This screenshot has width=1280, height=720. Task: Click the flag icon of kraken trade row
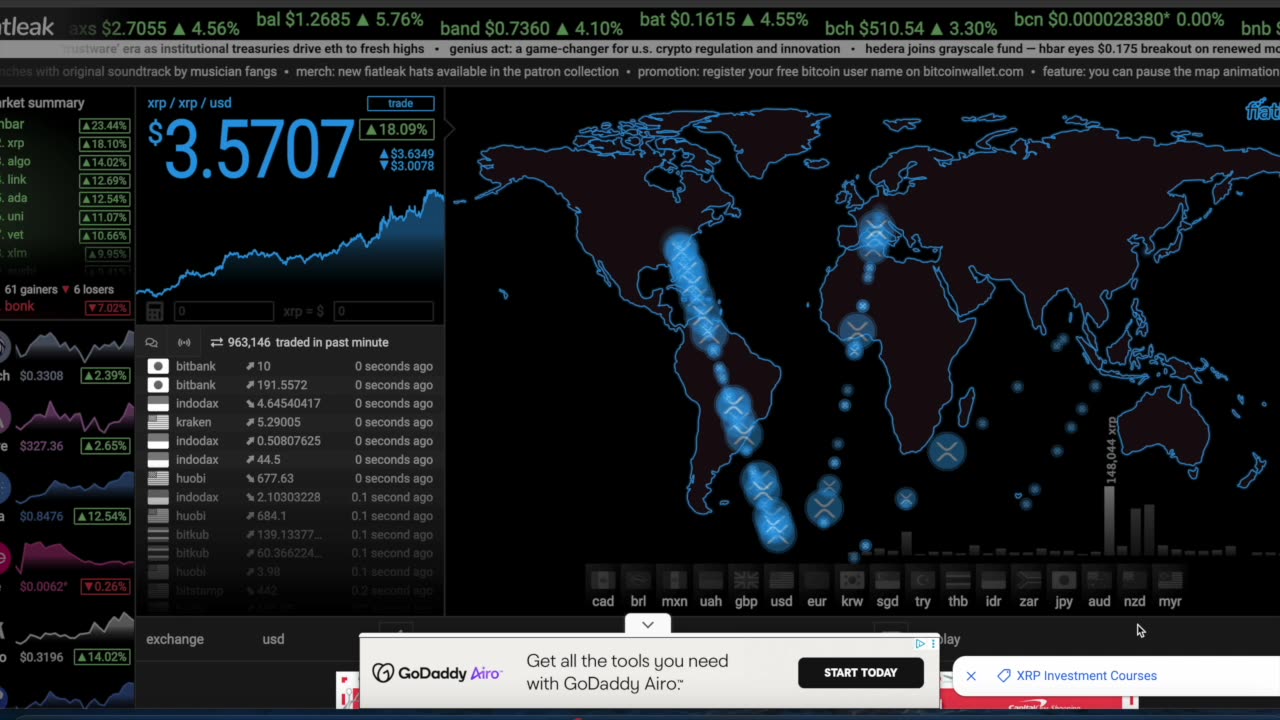pyautogui.click(x=158, y=422)
